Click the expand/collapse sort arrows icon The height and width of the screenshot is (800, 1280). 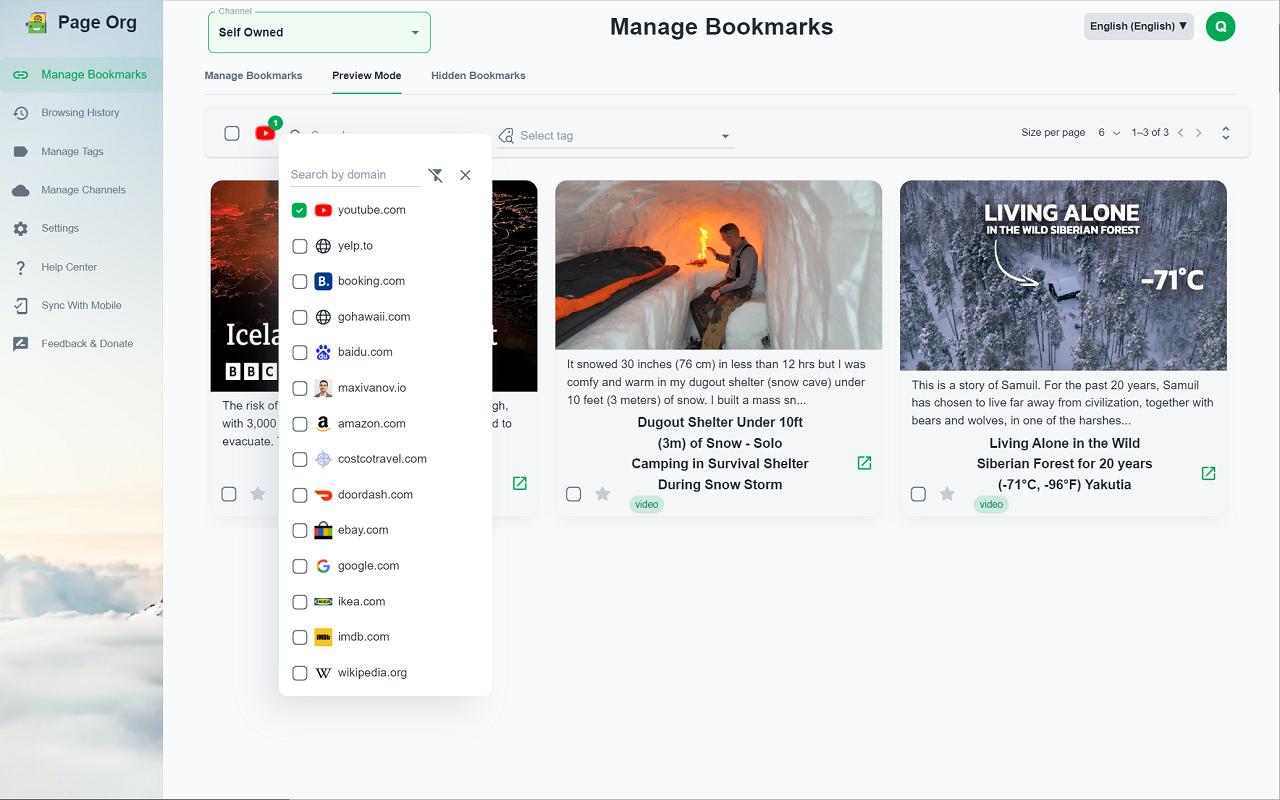coord(1226,133)
